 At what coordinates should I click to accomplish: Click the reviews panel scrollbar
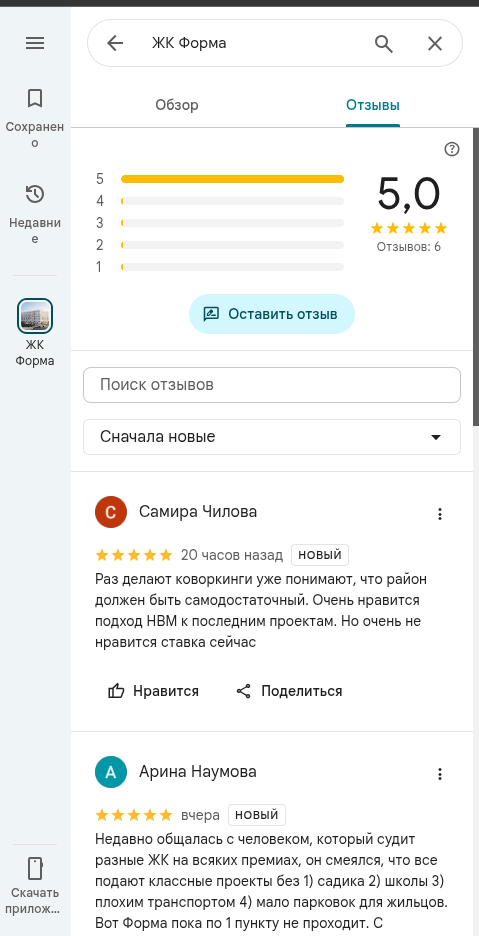476,276
